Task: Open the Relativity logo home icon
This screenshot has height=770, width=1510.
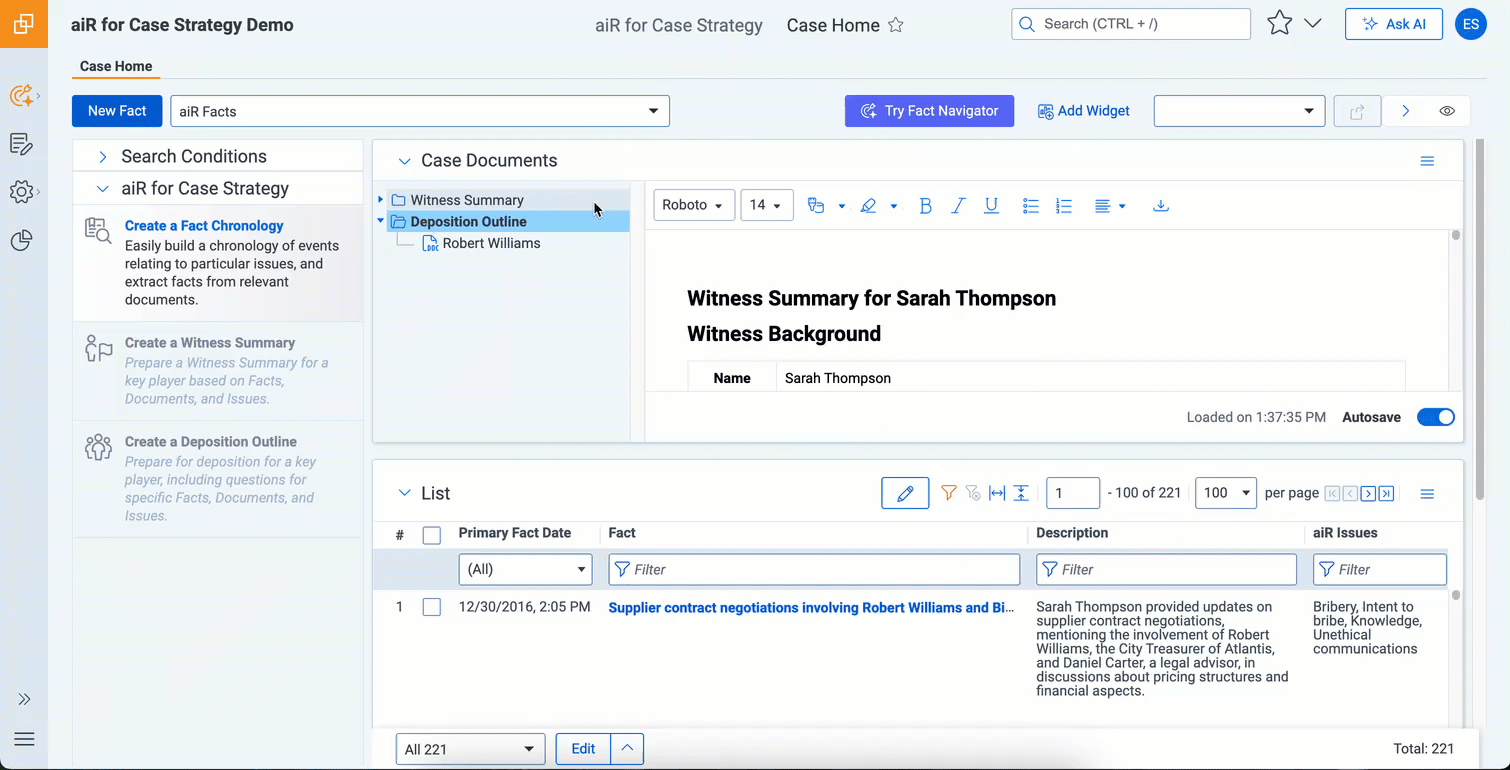Action: tap(24, 24)
